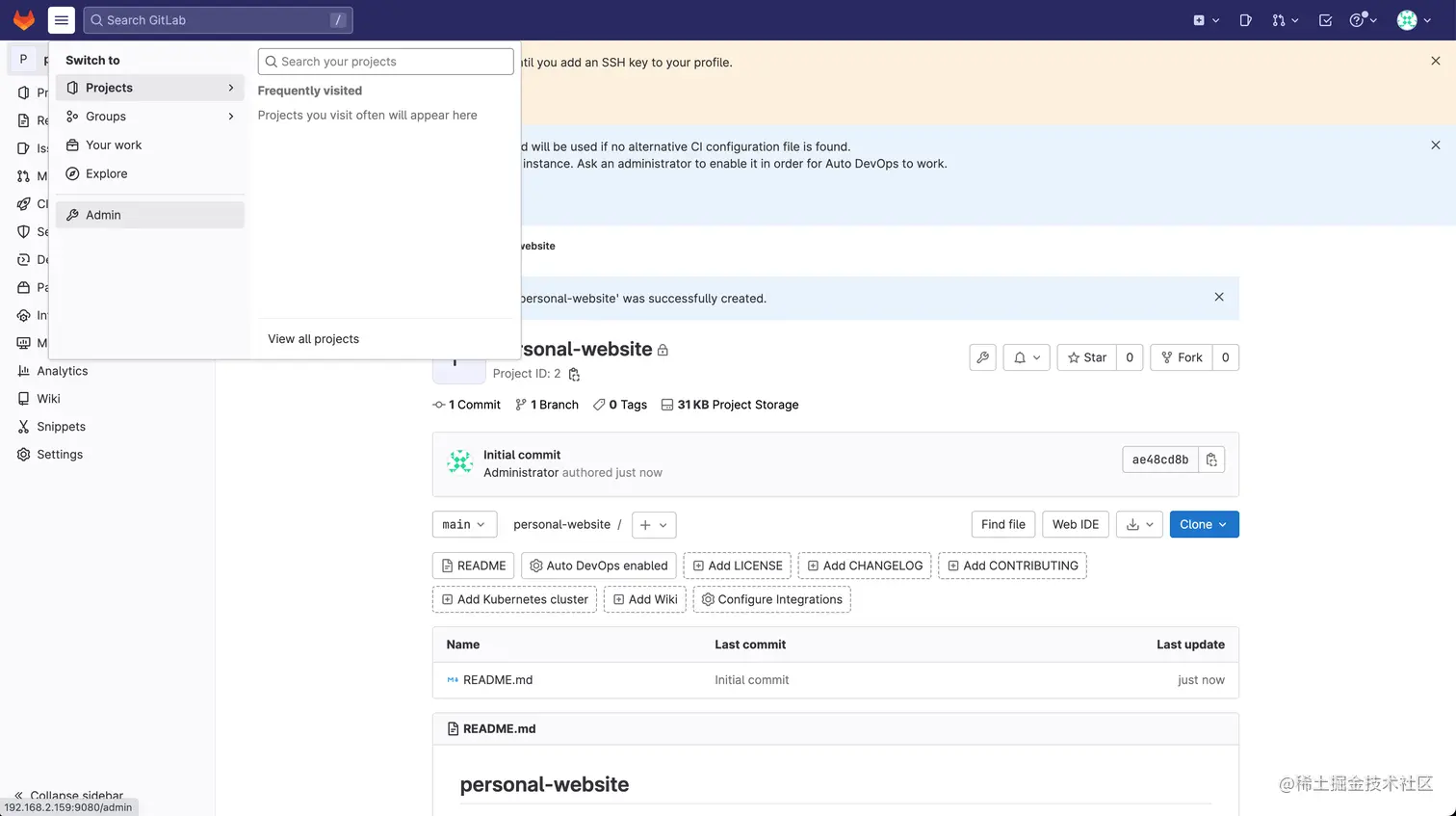This screenshot has height=816, width=1456.
Task: Click Add LICENSE
Action: coord(738,566)
